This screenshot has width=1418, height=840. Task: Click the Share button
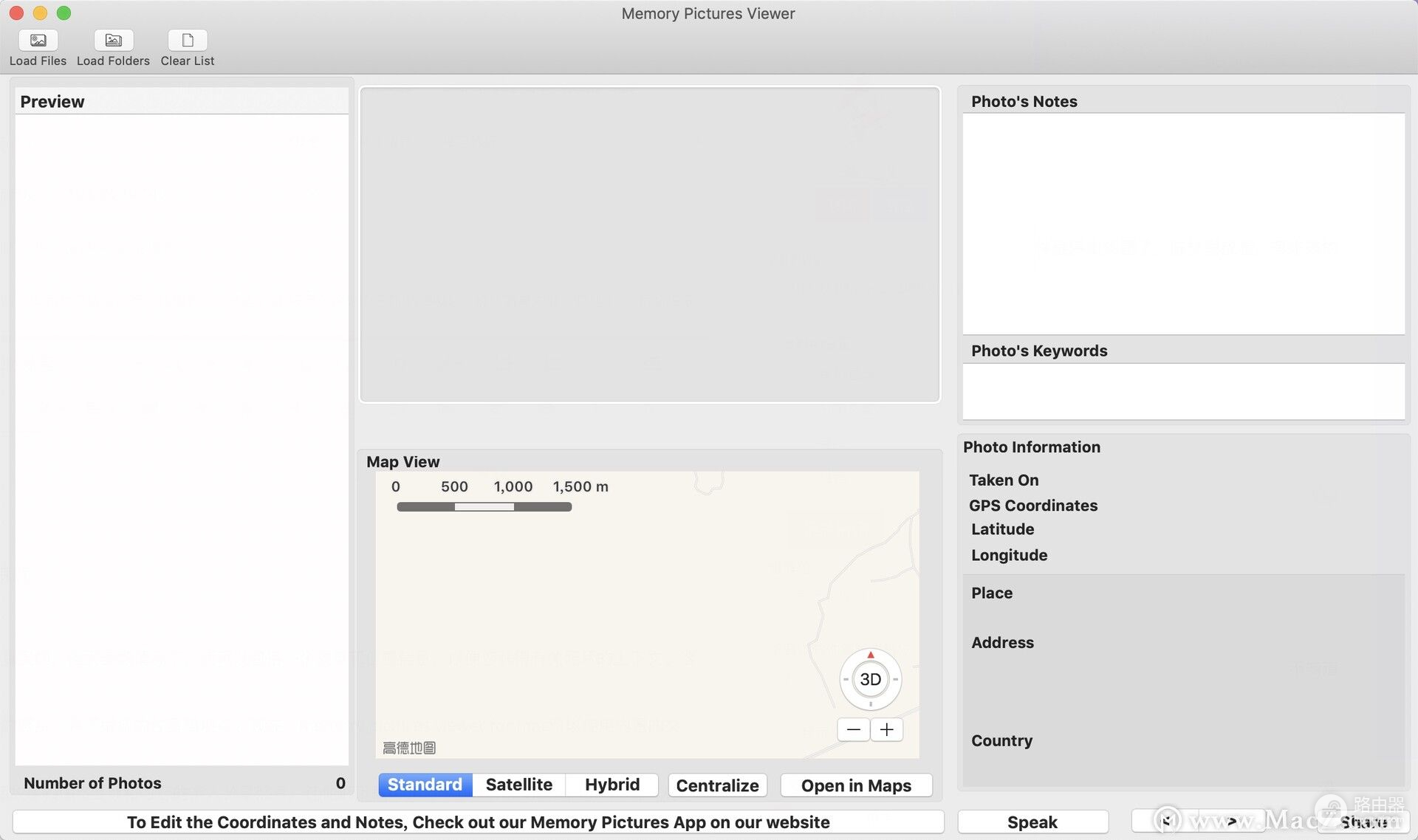tap(1365, 822)
